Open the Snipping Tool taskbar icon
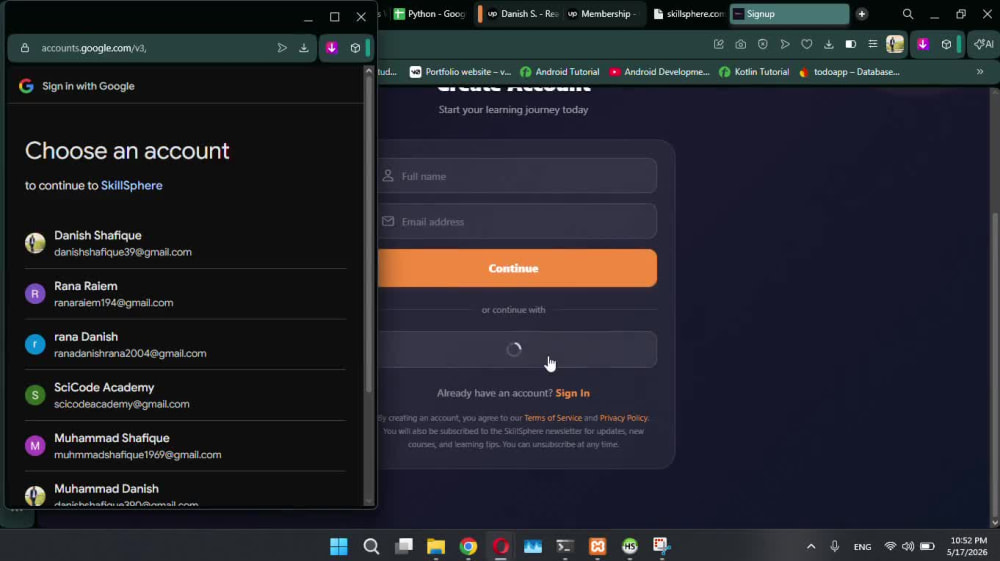This screenshot has width=1000, height=561. 662,546
